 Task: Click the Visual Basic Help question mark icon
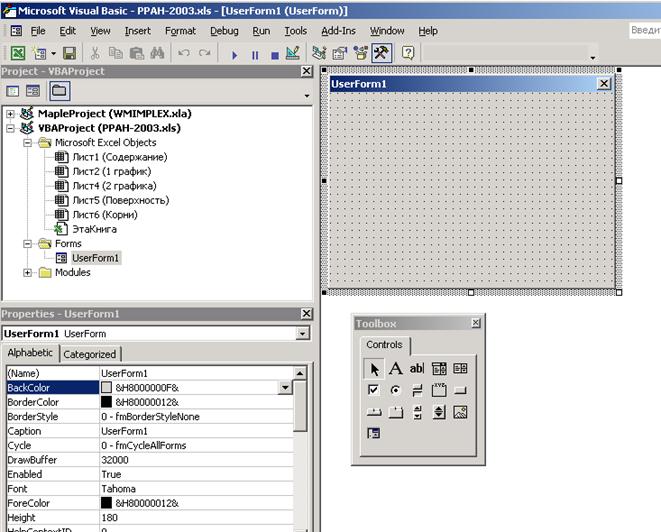[x=408, y=53]
